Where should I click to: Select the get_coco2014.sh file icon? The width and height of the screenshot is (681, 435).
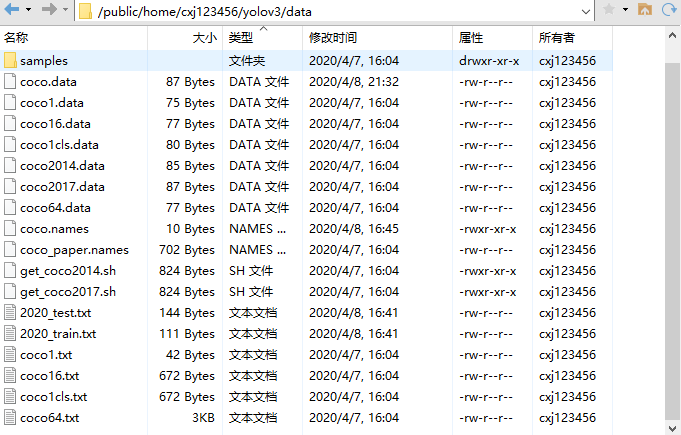click(x=10, y=270)
